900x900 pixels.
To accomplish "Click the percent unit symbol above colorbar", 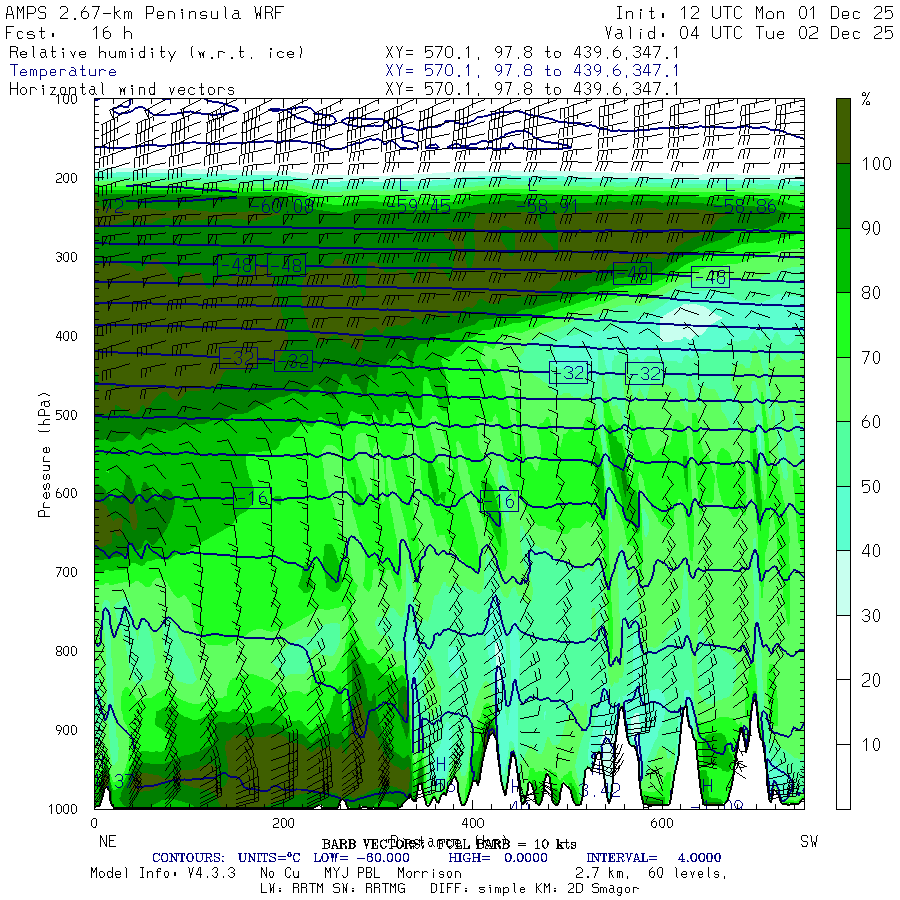I will pos(866,99).
